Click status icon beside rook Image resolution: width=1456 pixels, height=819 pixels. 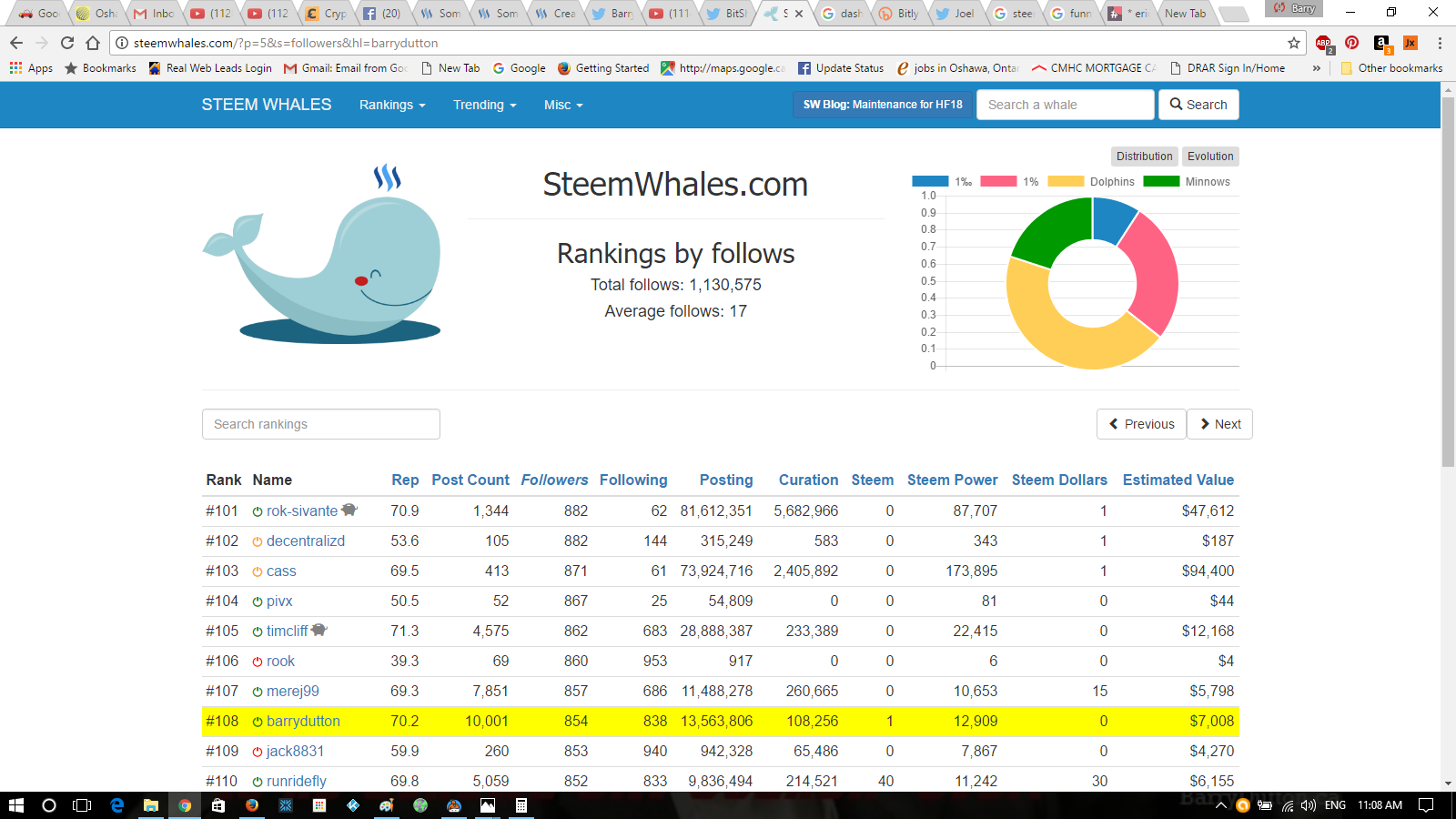pyautogui.click(x=258, y=662)
